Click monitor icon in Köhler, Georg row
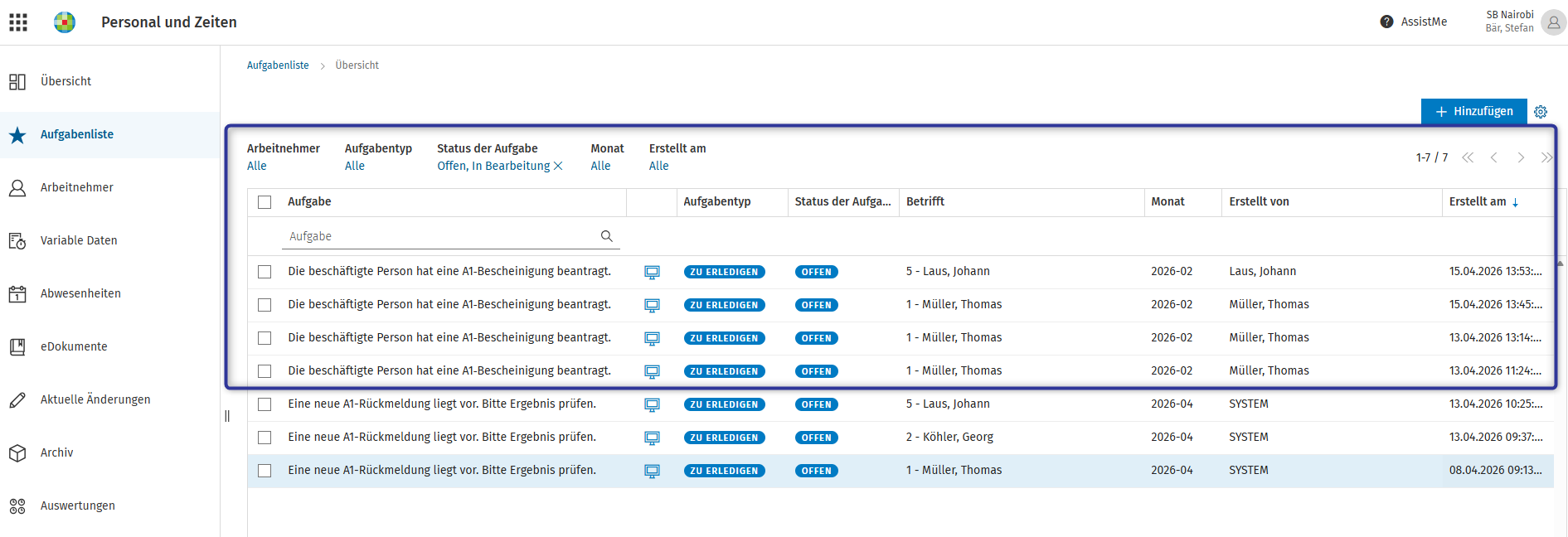This screenshot has width=1568, height=537. (x=653, y=438)
